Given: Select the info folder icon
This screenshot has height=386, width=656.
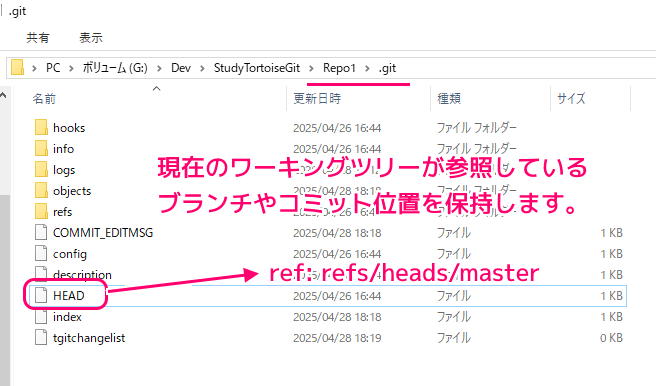Looking at the screenshot, I should tap(41, 148).
